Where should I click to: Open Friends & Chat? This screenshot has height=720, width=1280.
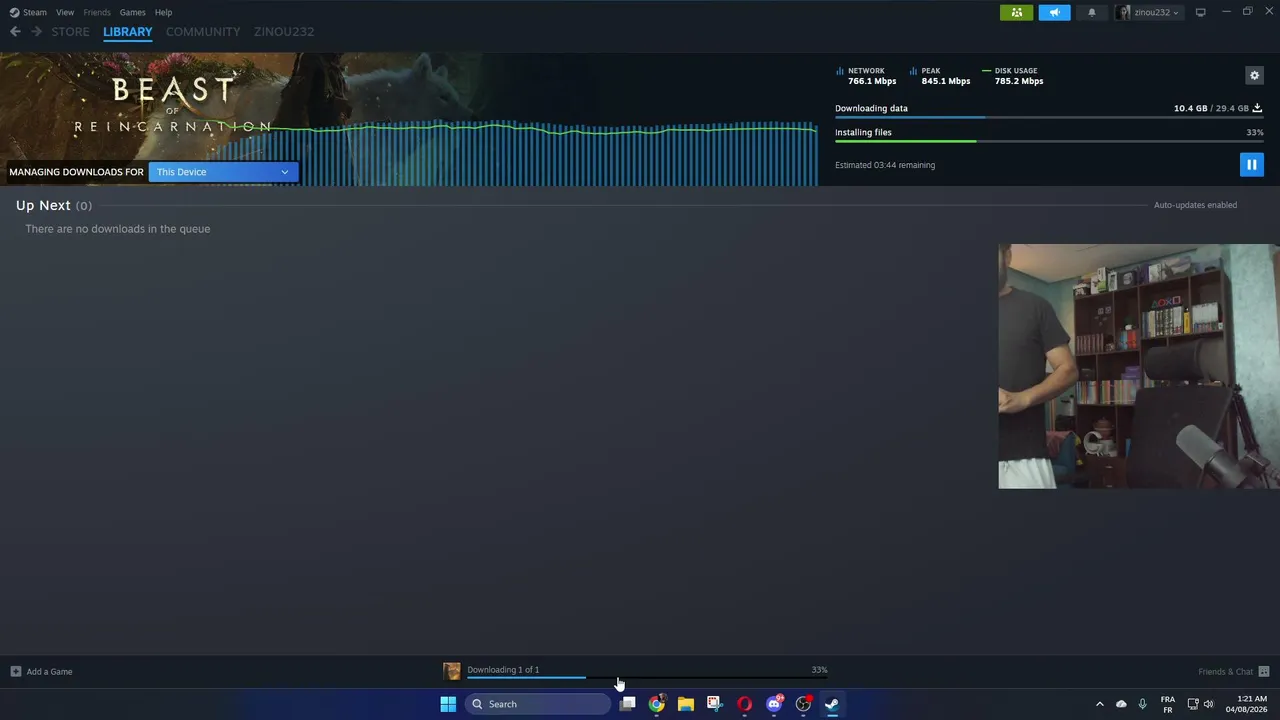pos(1225,671)
